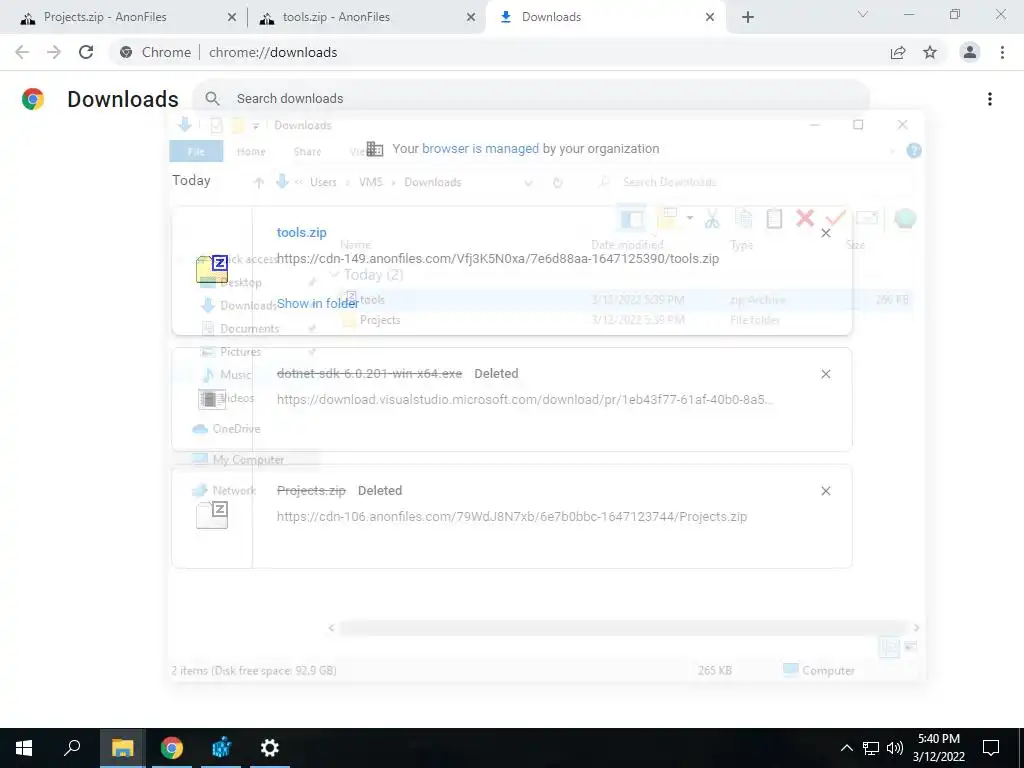
Task: Click the Explorer refresh button
Action: 557,183
